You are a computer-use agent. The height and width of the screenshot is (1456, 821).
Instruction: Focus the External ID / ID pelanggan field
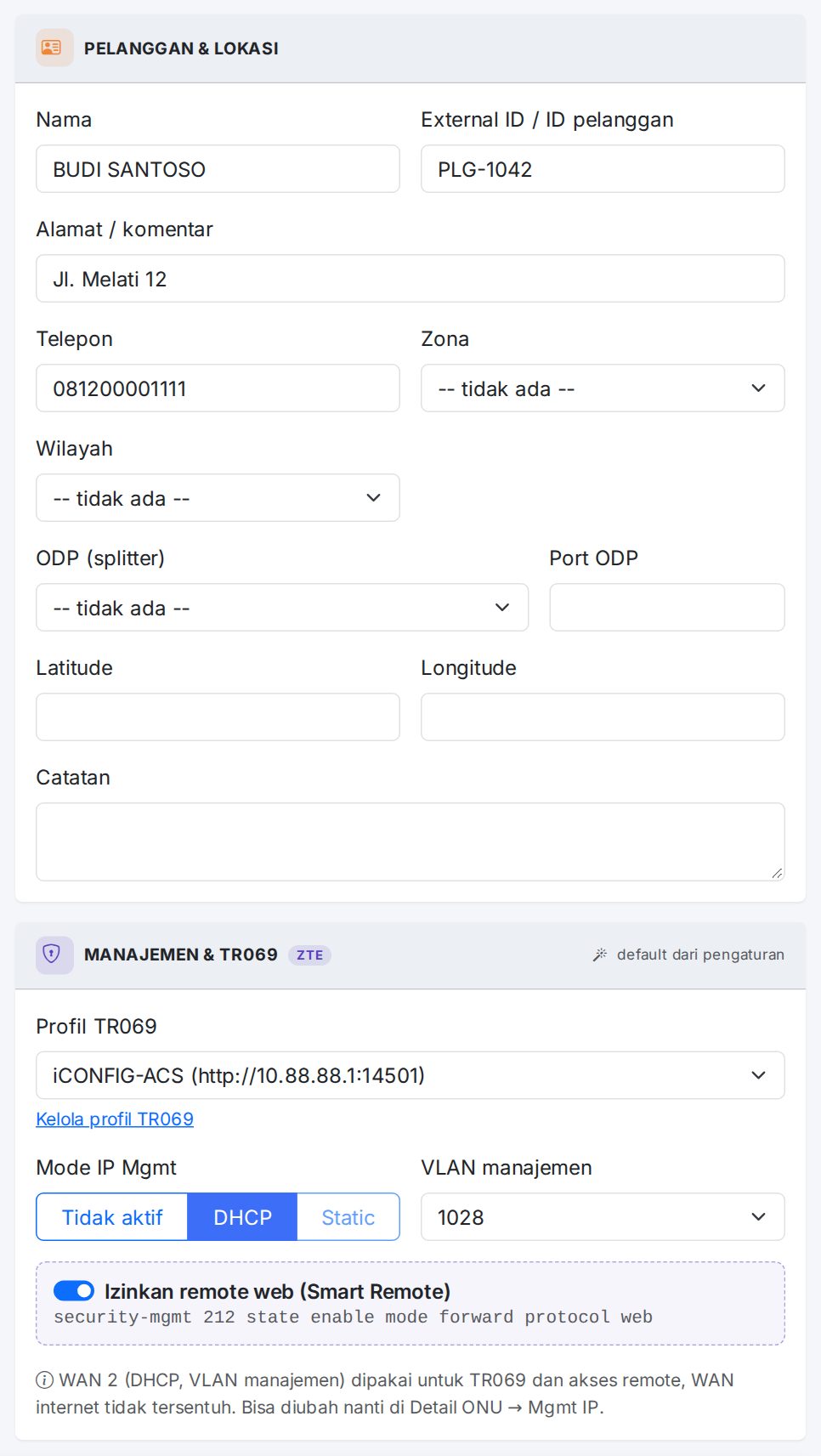[x=603, y=169]
